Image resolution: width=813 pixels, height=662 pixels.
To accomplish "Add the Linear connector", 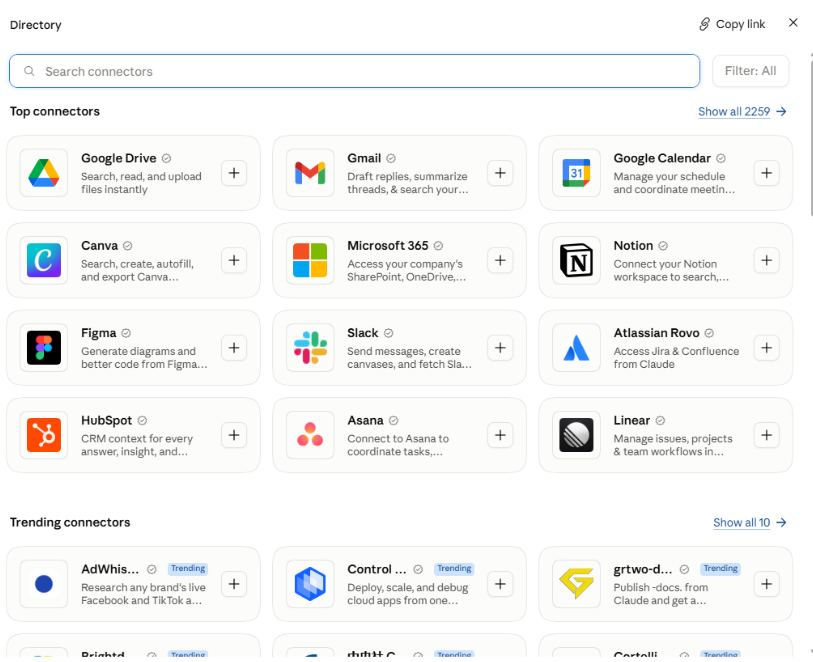I will (766, 435).
